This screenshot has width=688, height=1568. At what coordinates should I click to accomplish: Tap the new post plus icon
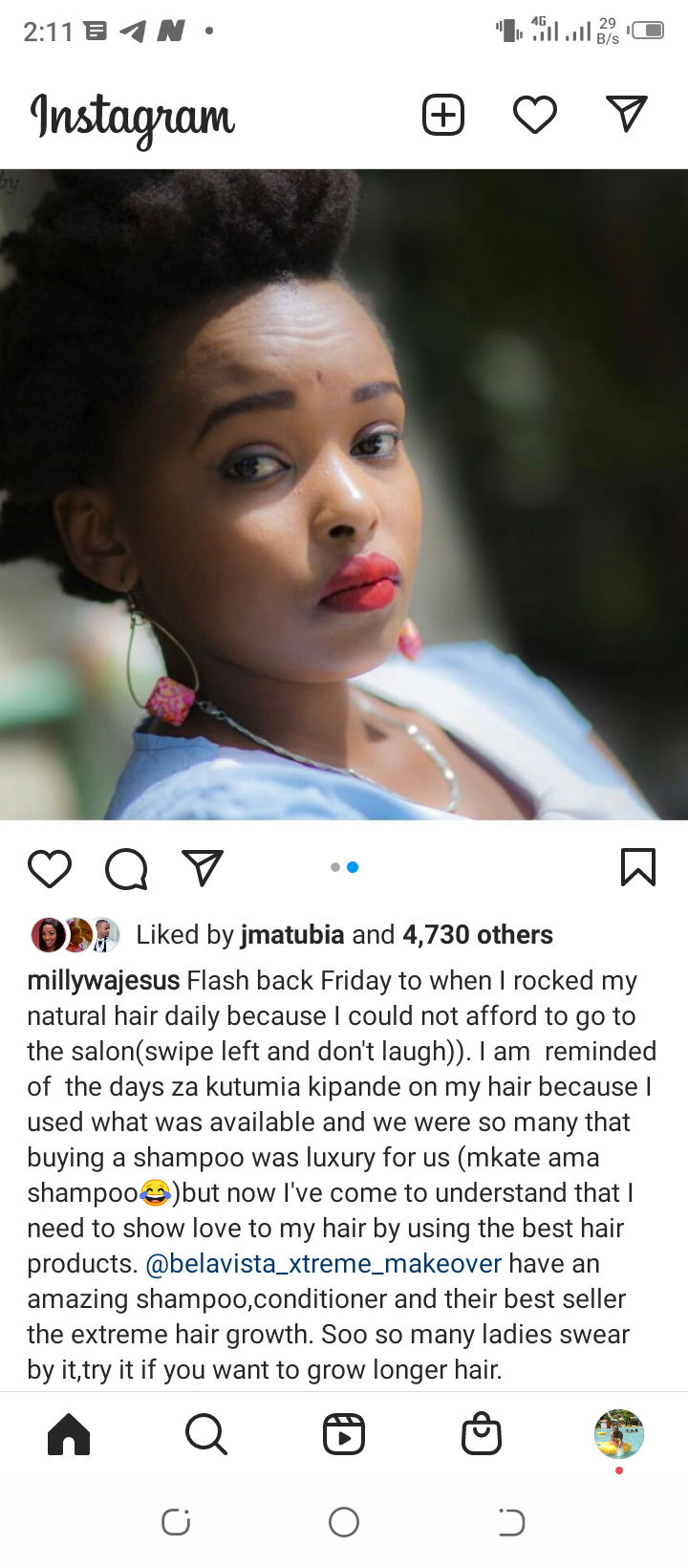[x=443, y=115]
